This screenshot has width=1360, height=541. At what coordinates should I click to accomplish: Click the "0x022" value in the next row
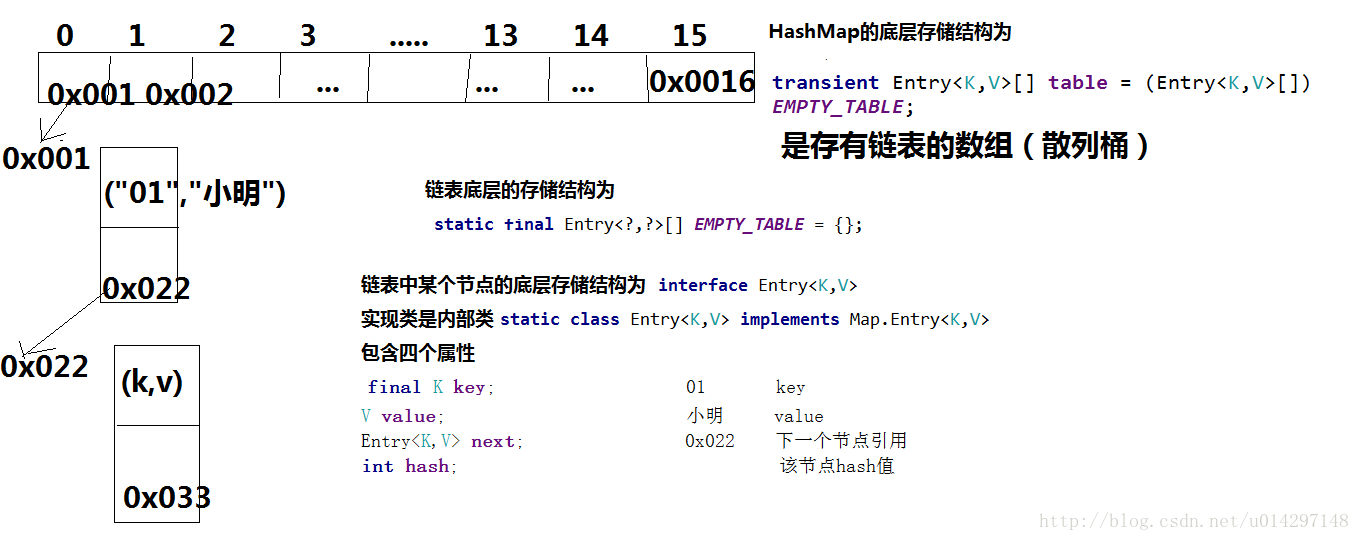[x=710, y=441]
